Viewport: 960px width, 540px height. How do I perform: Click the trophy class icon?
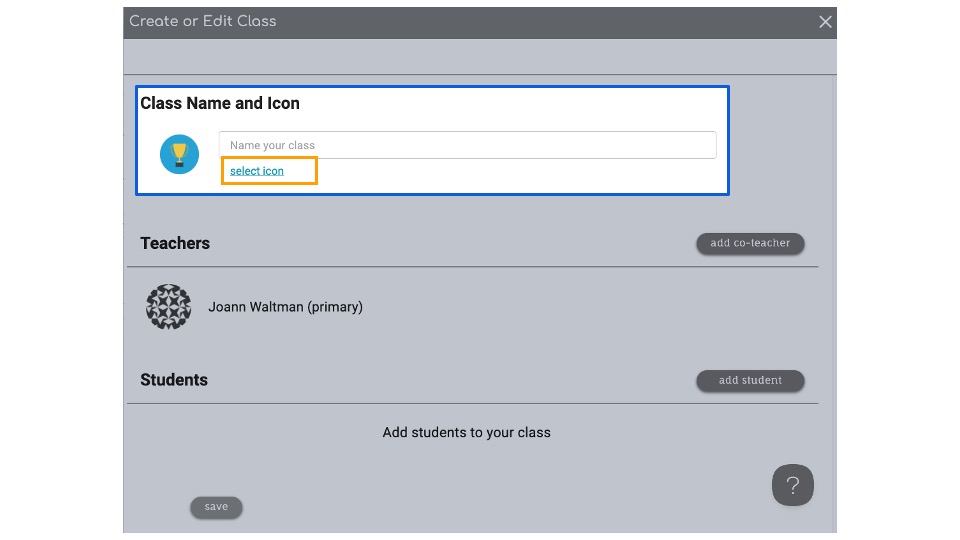click(180, 154)
